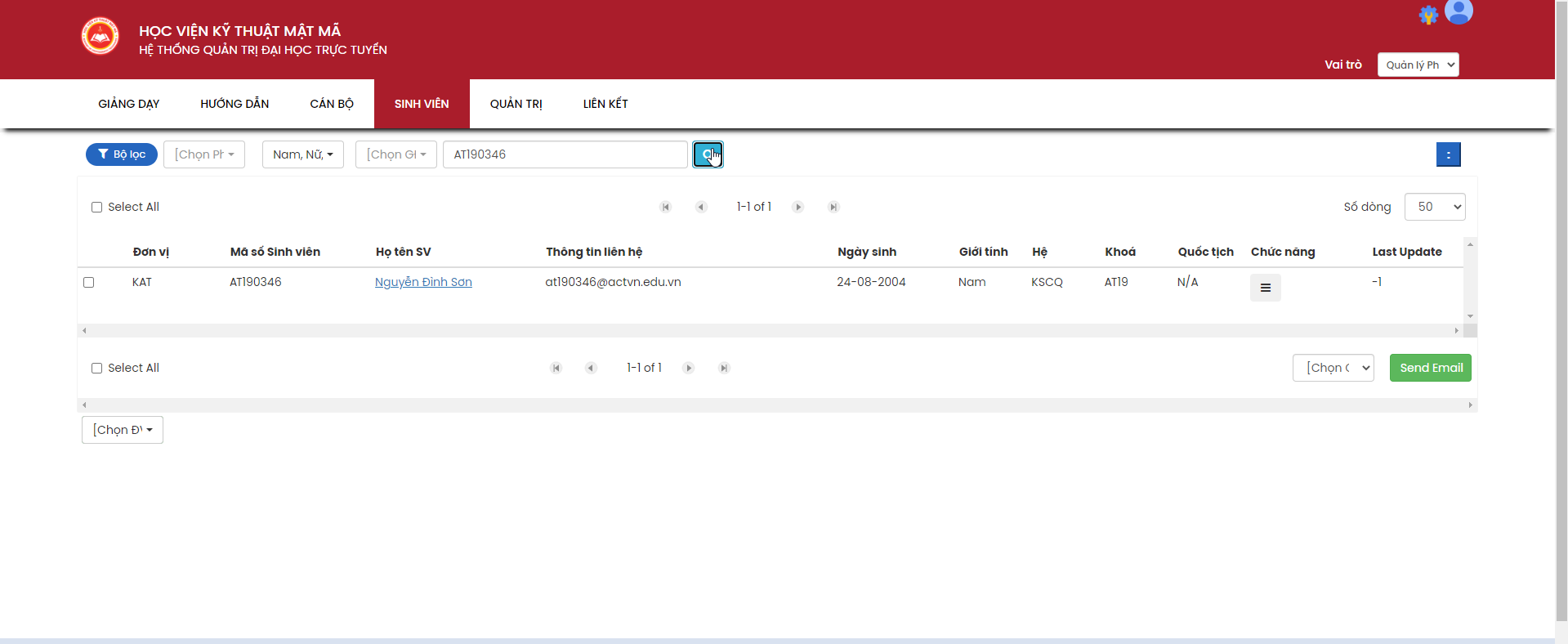Image resolution: width=1568 pixels, height=644 pixels.
Task: Open the Vai trò role dropdown
Action: click(1418, 65)
